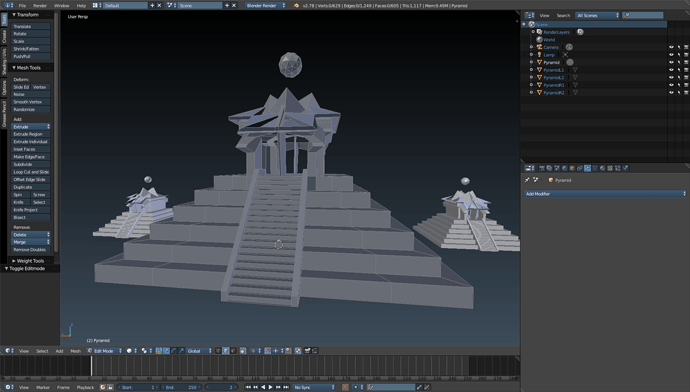The height and width of the screenshot is (392, 690).
Task: Expand the Weight Tools panel
Action: 30,261
